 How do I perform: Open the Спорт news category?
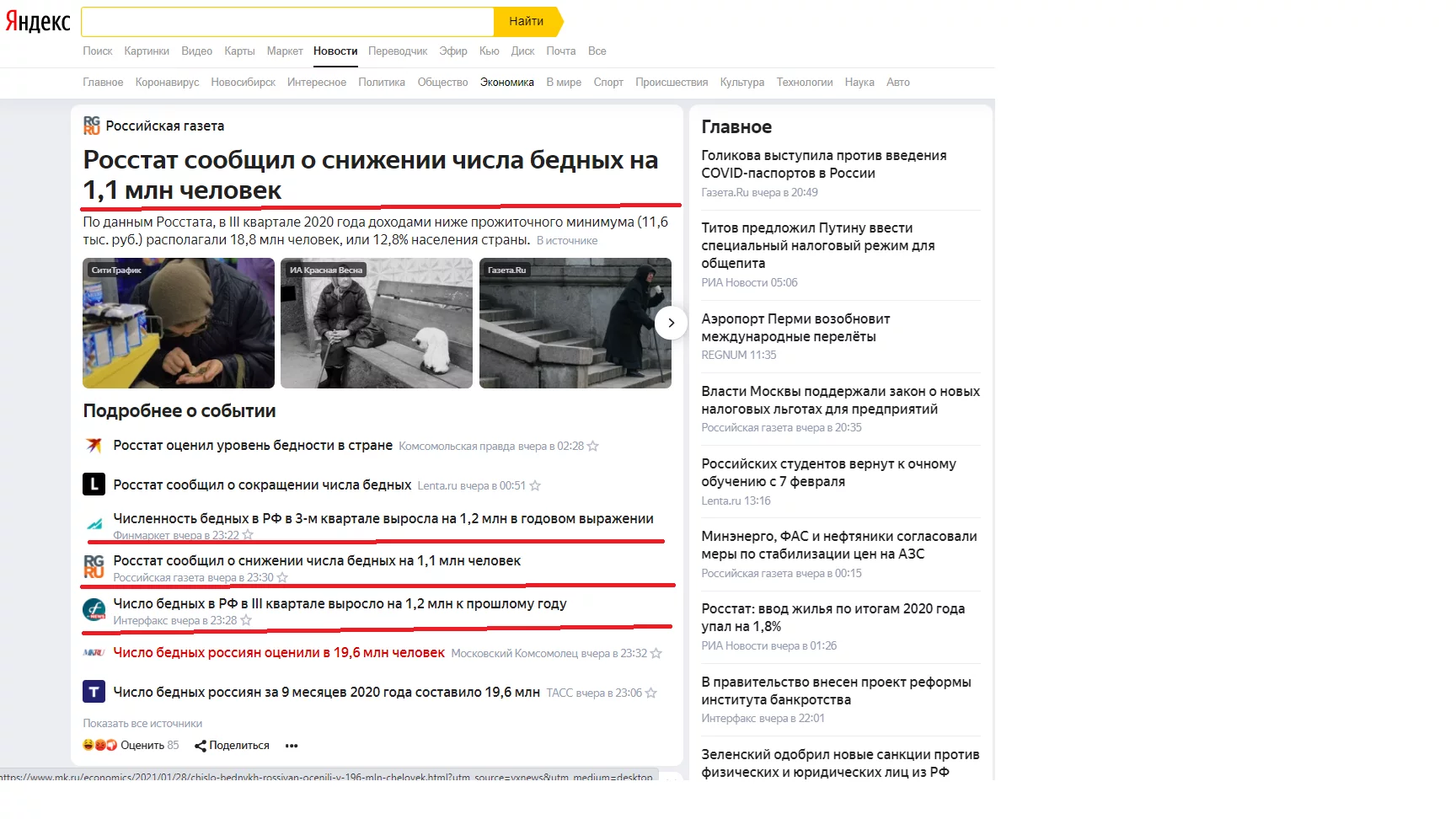point(608,82)
